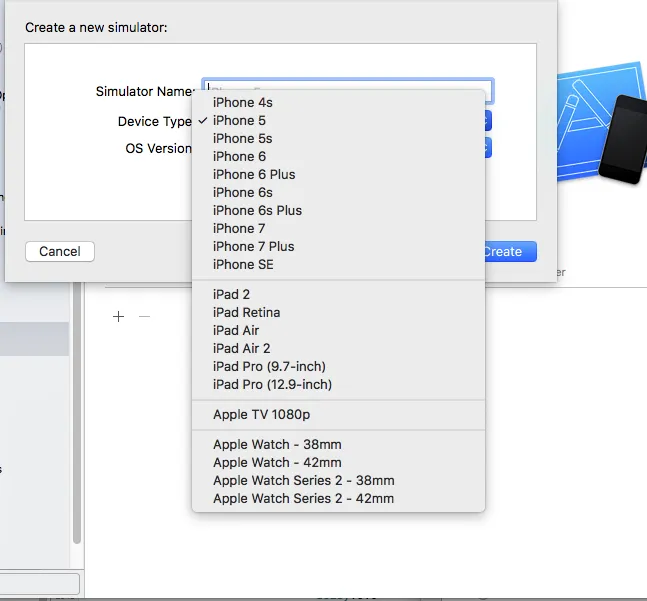Open the Device Type popup arrows
The width and height of the screenshot is (647, 601).
[488, 121]
